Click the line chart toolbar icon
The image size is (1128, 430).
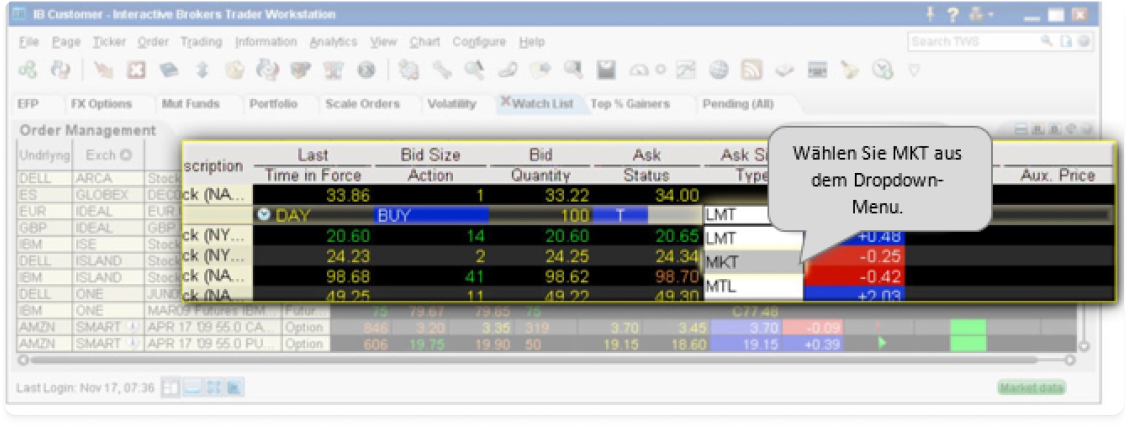point(686,70)
